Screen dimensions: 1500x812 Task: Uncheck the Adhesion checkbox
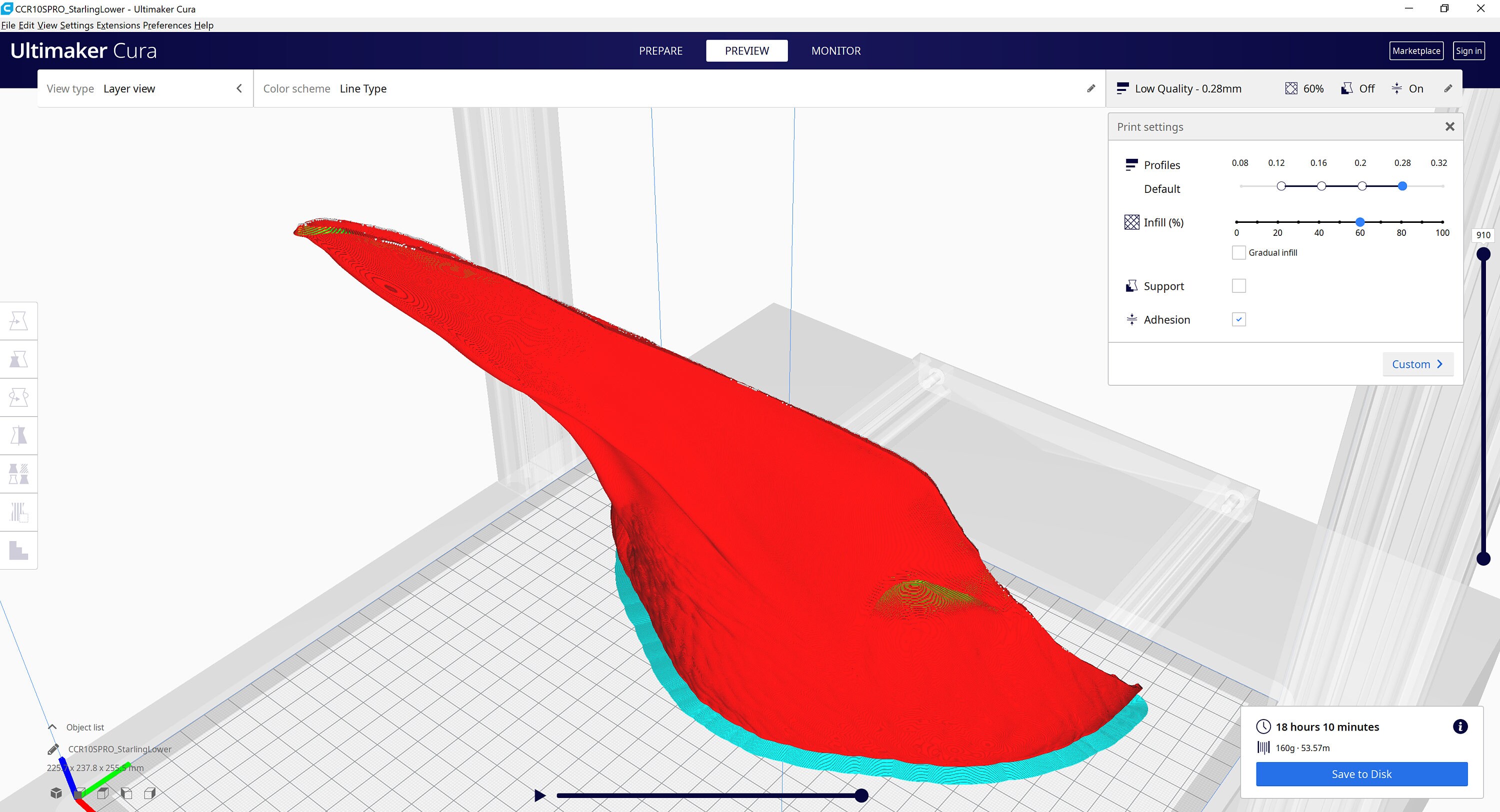click(1239, 319)
